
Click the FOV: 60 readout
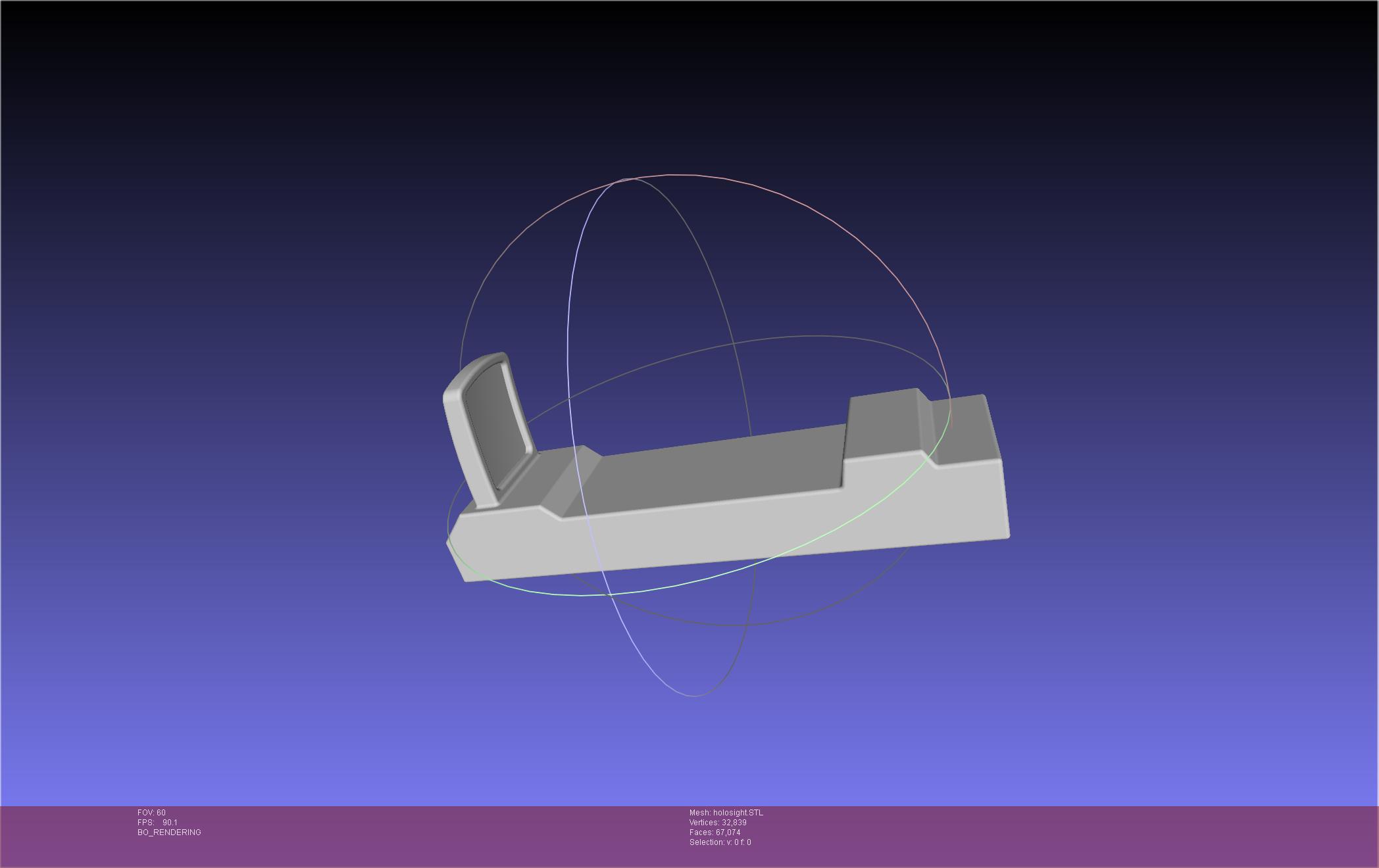click(151, 813)
